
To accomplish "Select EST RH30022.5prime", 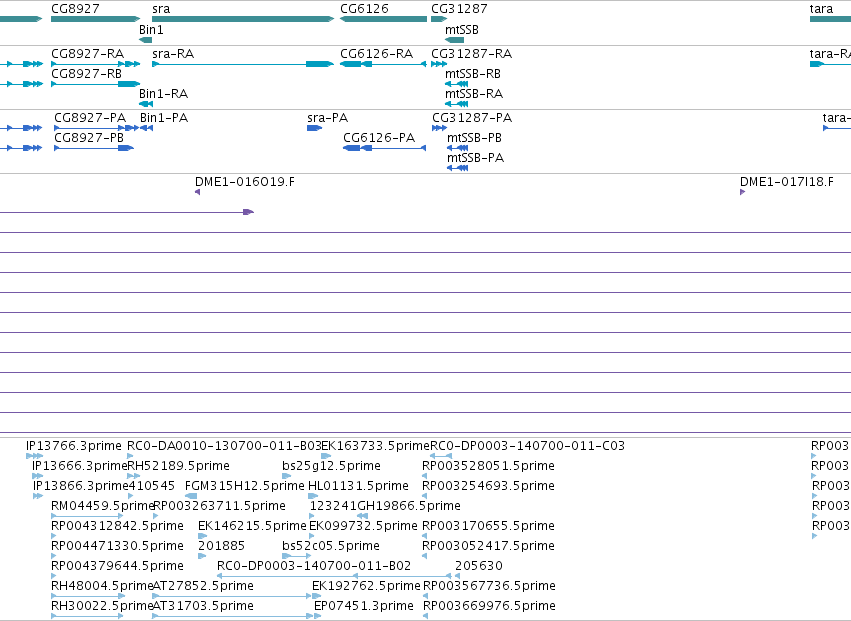I will (x=88, y=617).
